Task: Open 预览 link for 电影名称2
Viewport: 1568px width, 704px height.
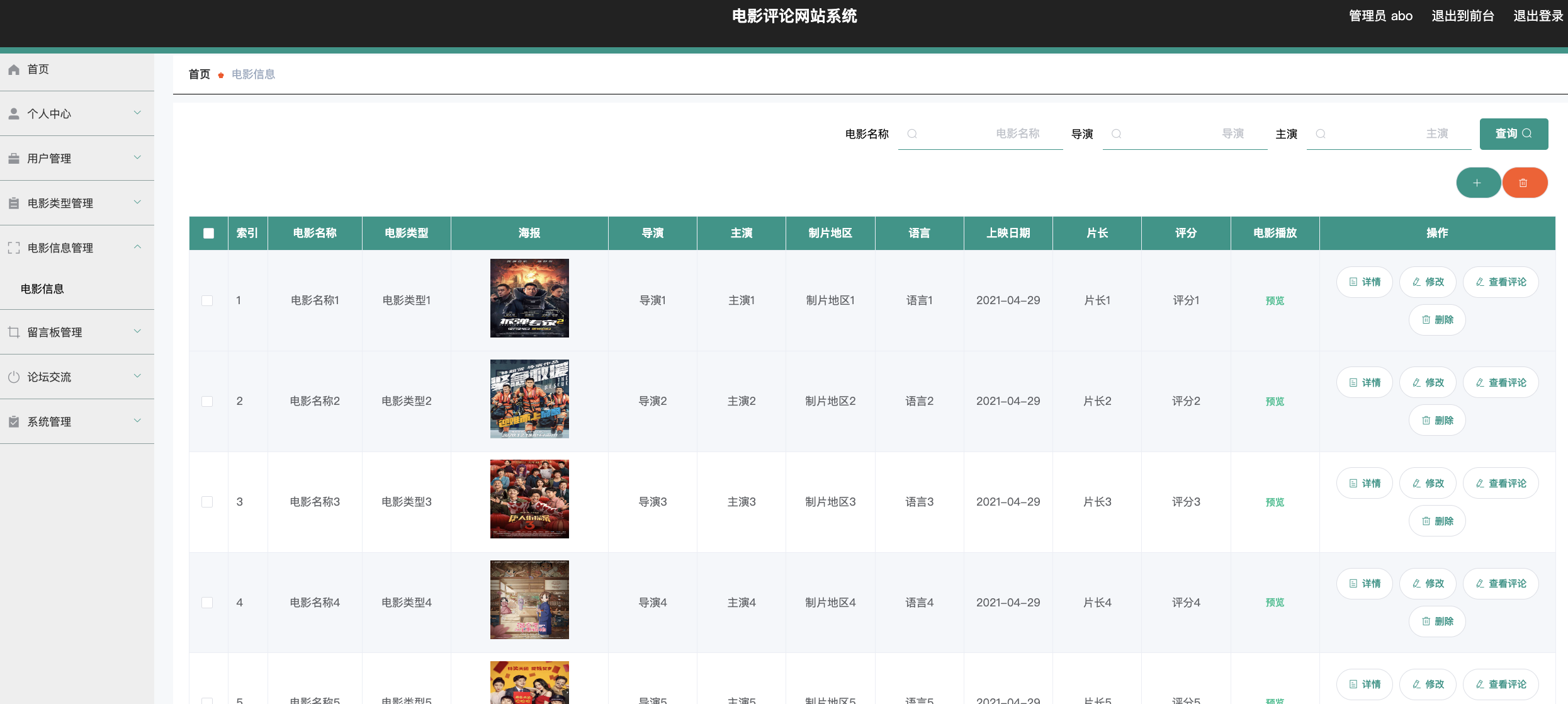Action: pyautogui.click(x=1275, y=401)
